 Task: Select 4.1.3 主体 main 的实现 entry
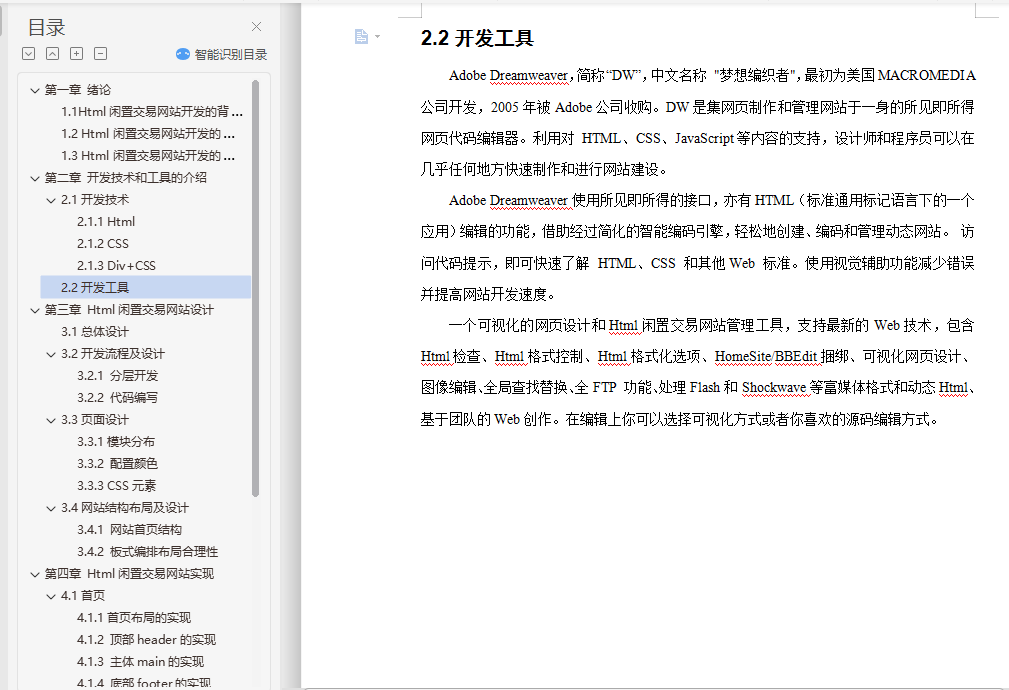(140, 661)
